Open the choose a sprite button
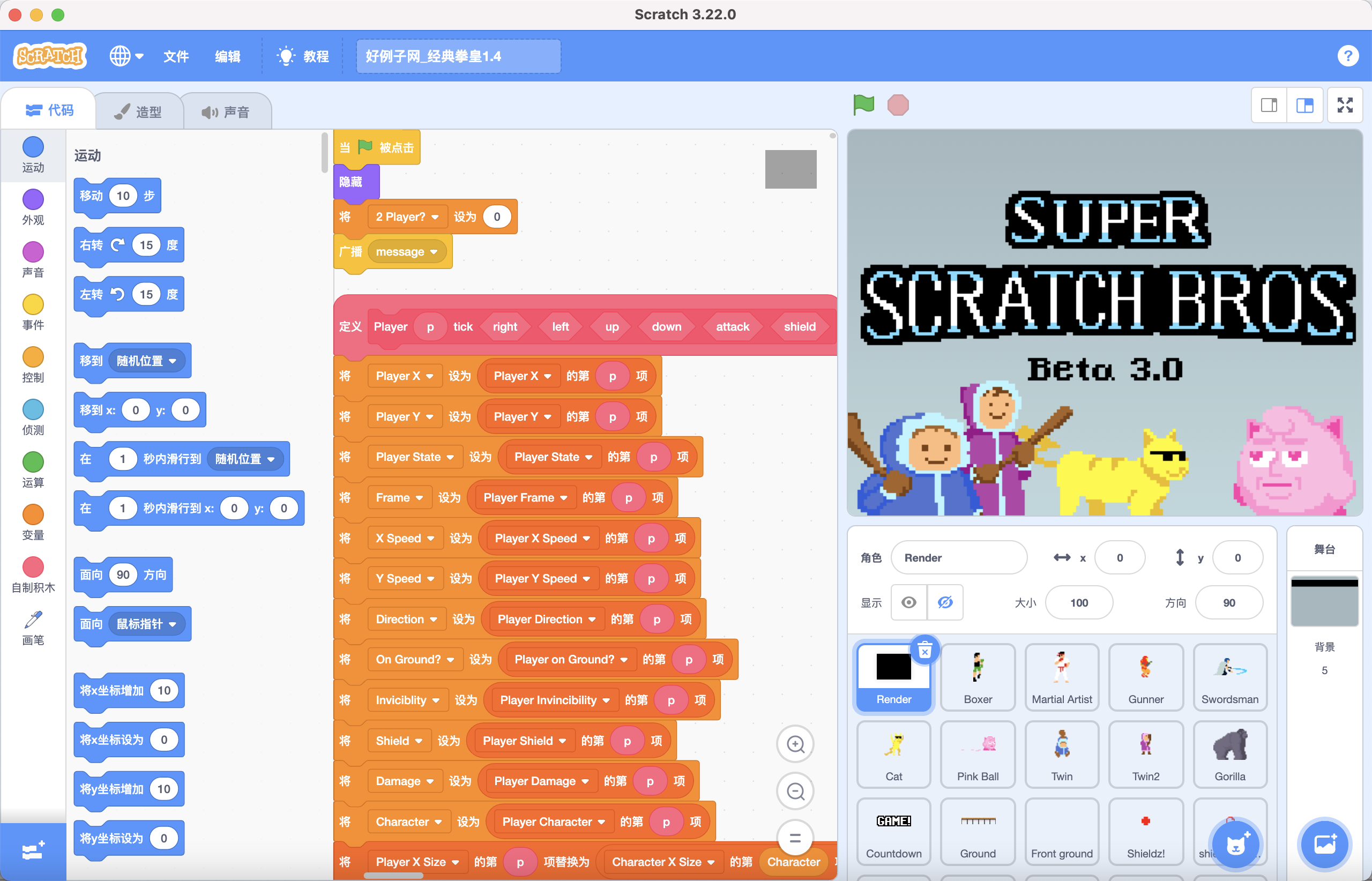Viewport: 1372px width, 881px height. [1236, 845]
